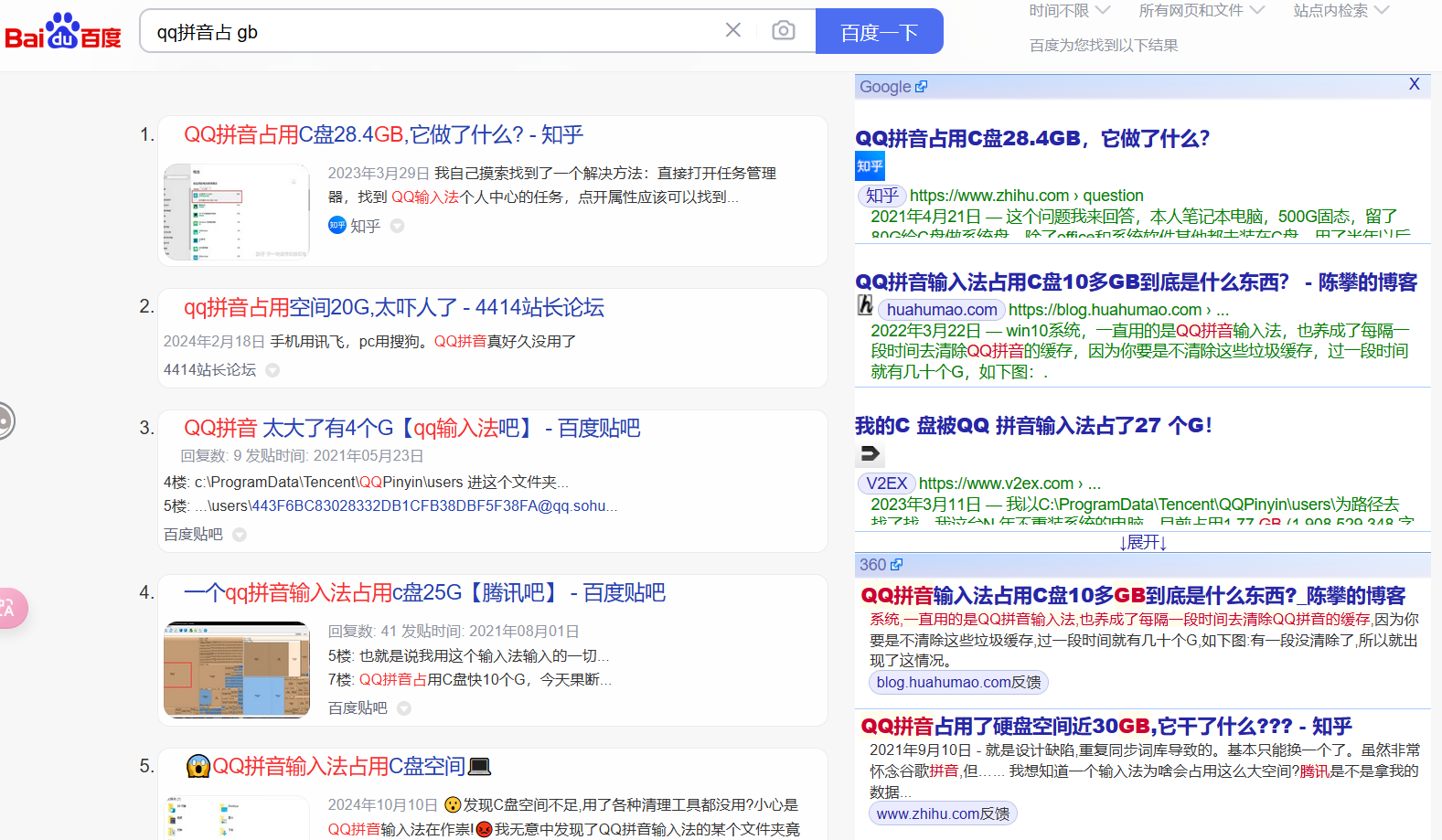Click the Baidu logo
The width and height of the screenshot is (1442, 840).
(62, 32)
